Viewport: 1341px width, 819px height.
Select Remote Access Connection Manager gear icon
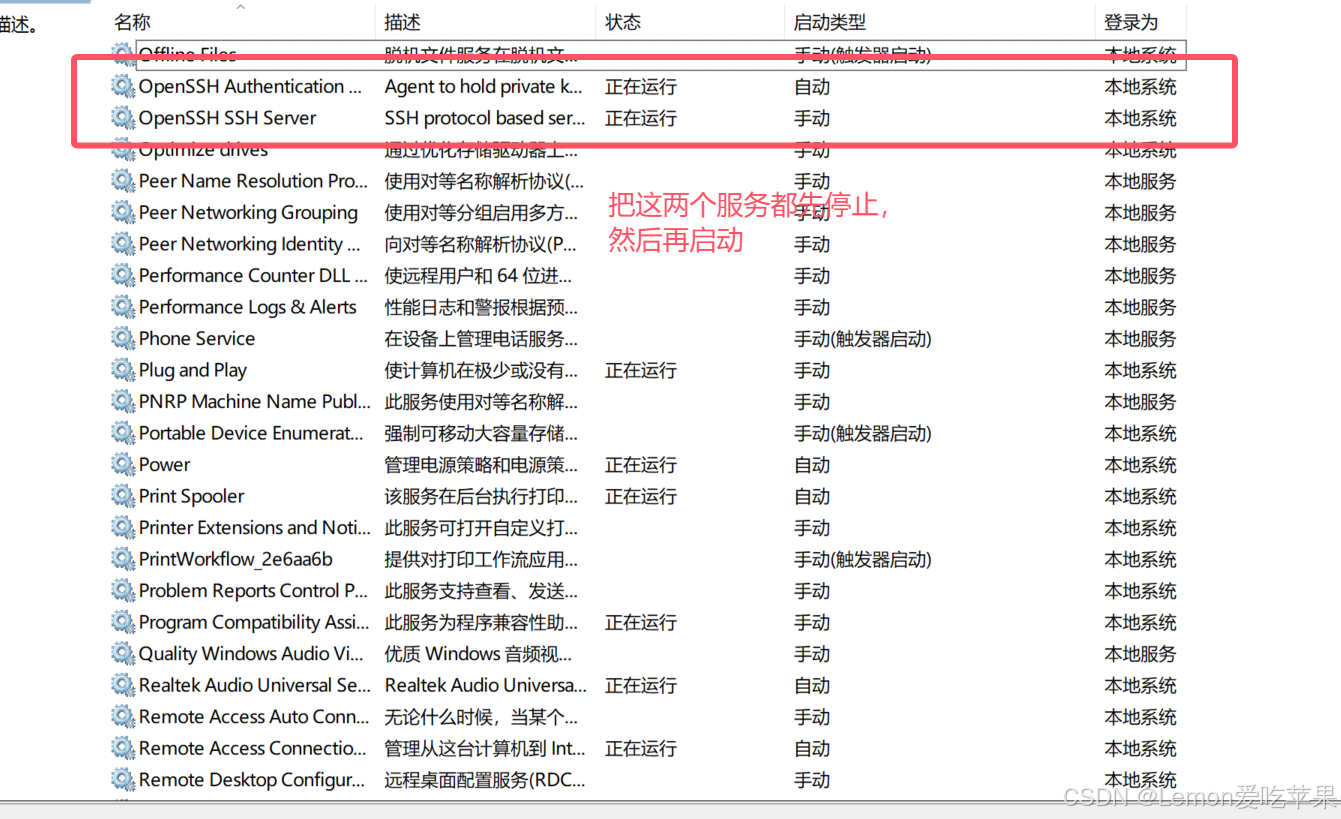pos(123,748)
